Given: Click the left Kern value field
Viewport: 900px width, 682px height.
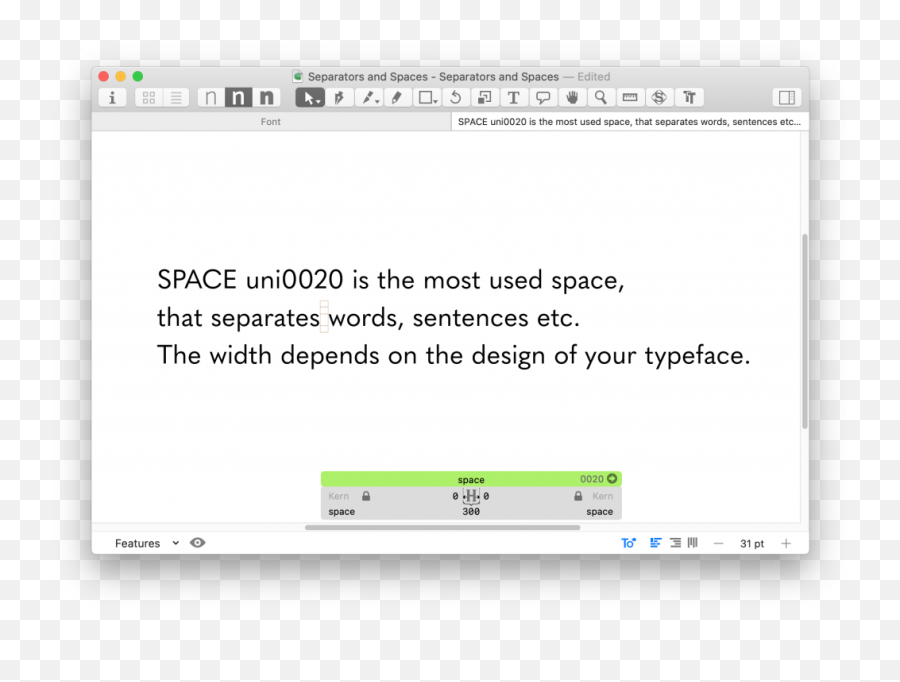Looking at the screenshot, I should 339,496.
